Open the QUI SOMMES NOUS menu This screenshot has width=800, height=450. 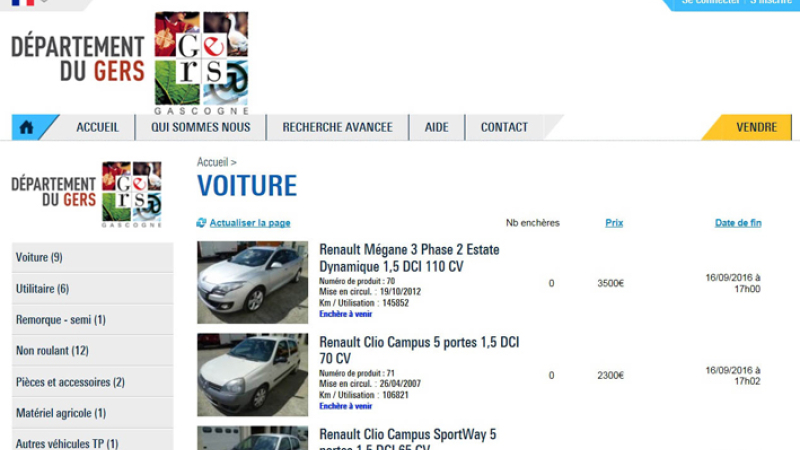[201, 127]
